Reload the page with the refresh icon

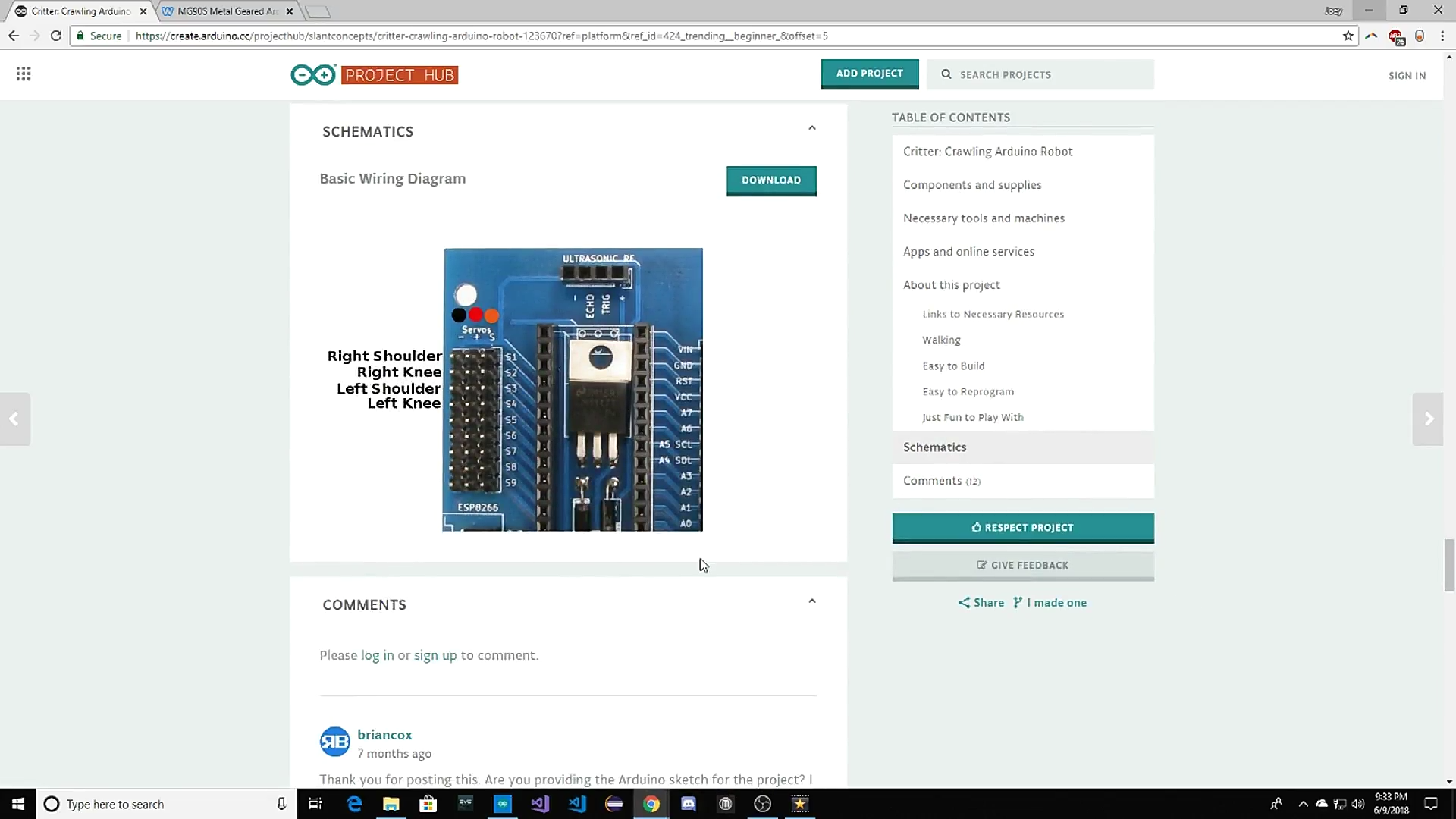55,36
